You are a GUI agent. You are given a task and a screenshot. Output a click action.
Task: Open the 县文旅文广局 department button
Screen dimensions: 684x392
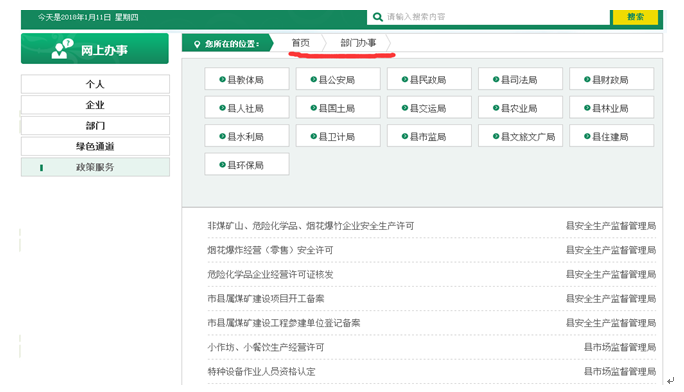(x=520, y=136)
